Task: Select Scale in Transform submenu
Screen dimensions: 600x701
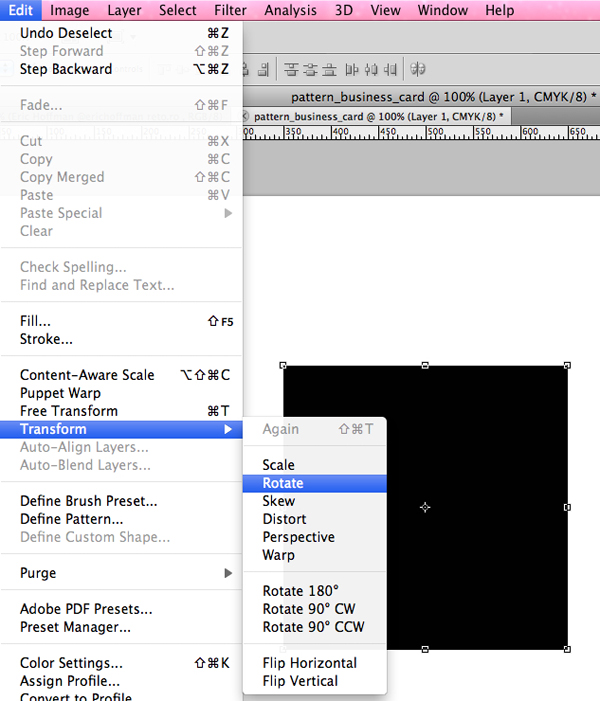Action: coord(315,465)
